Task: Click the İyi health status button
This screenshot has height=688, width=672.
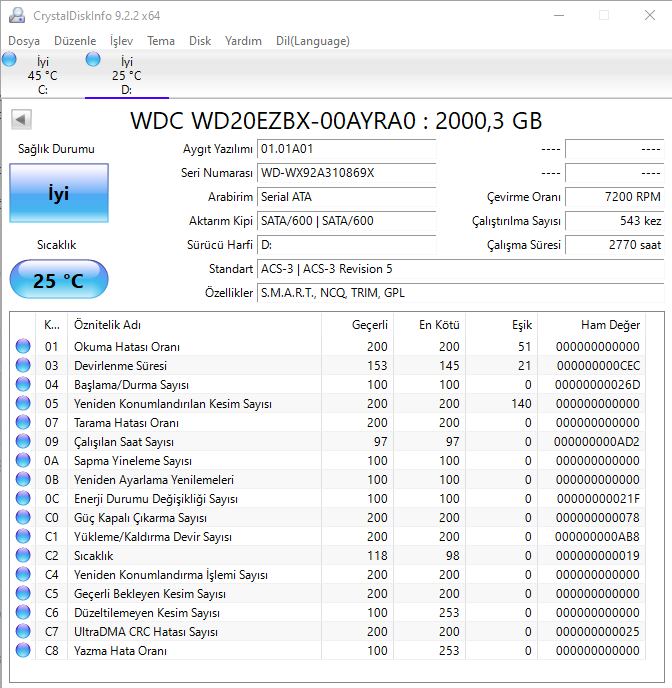Action: [x=59, y=193]
